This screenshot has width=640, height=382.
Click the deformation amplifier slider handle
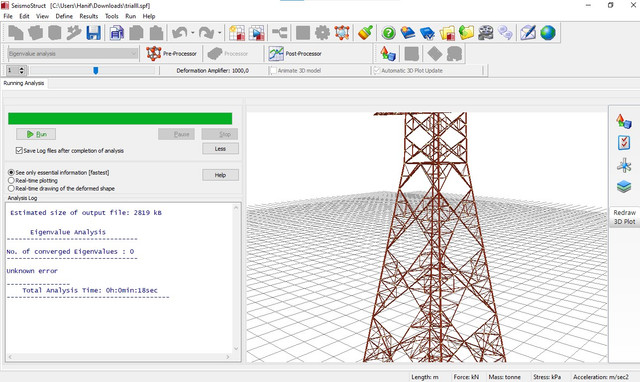pos(96,71)
